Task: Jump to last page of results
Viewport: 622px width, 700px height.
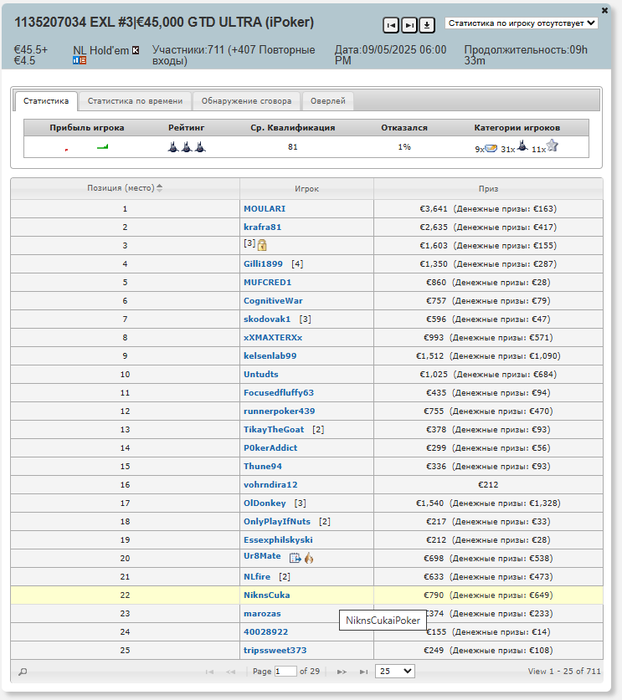Action: pos(364,672)
